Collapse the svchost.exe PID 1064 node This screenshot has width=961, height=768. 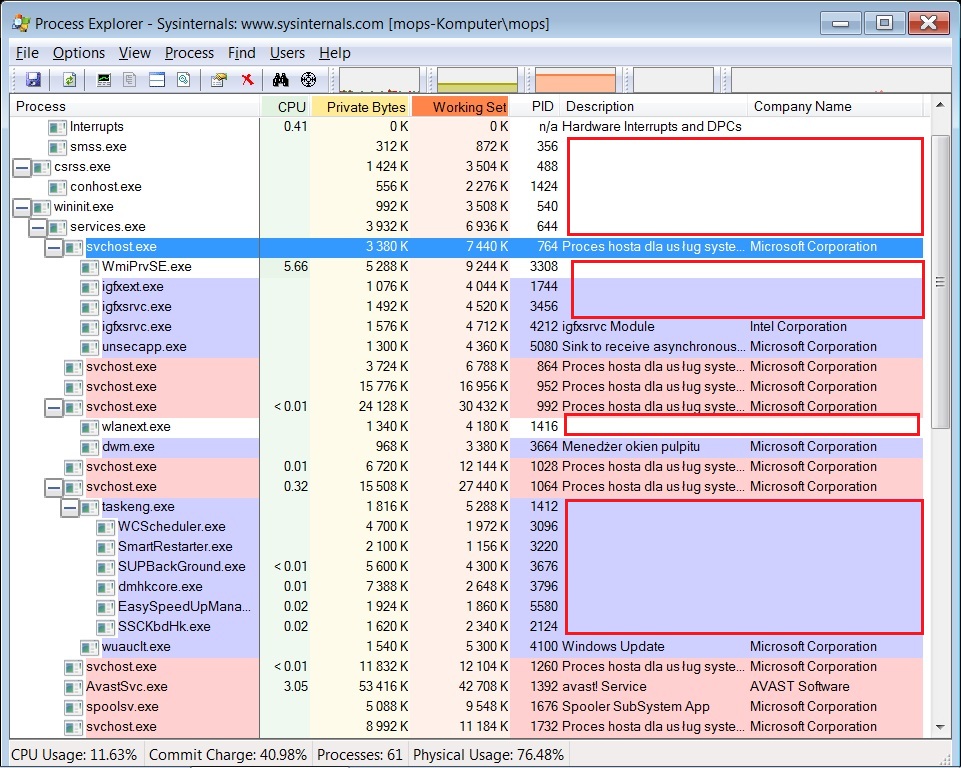54,487
